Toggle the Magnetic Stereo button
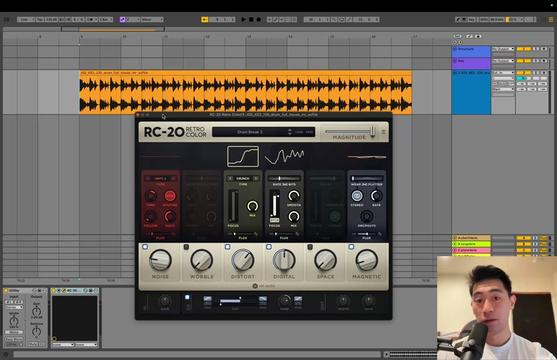The width and height of the screenshot is (557, 360). coord(357,195)
